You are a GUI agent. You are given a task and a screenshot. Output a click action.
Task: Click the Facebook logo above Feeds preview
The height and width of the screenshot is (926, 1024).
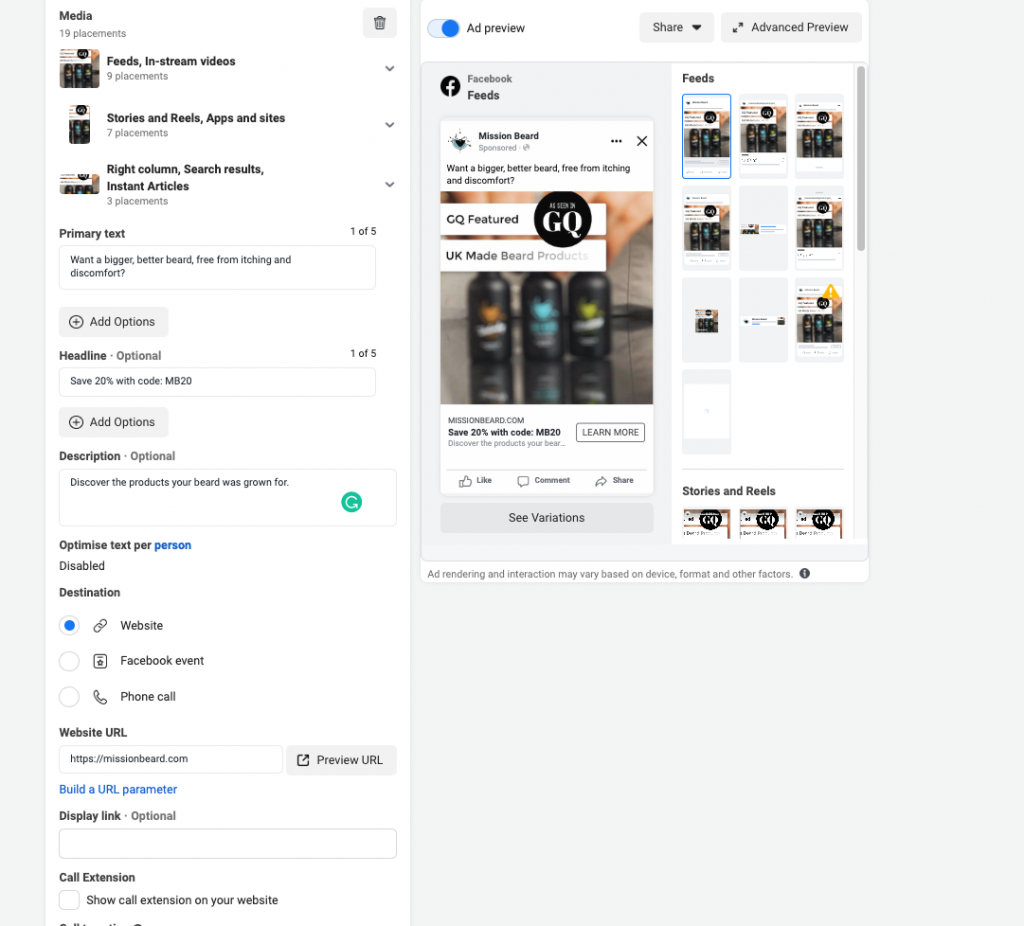[450, 86]
